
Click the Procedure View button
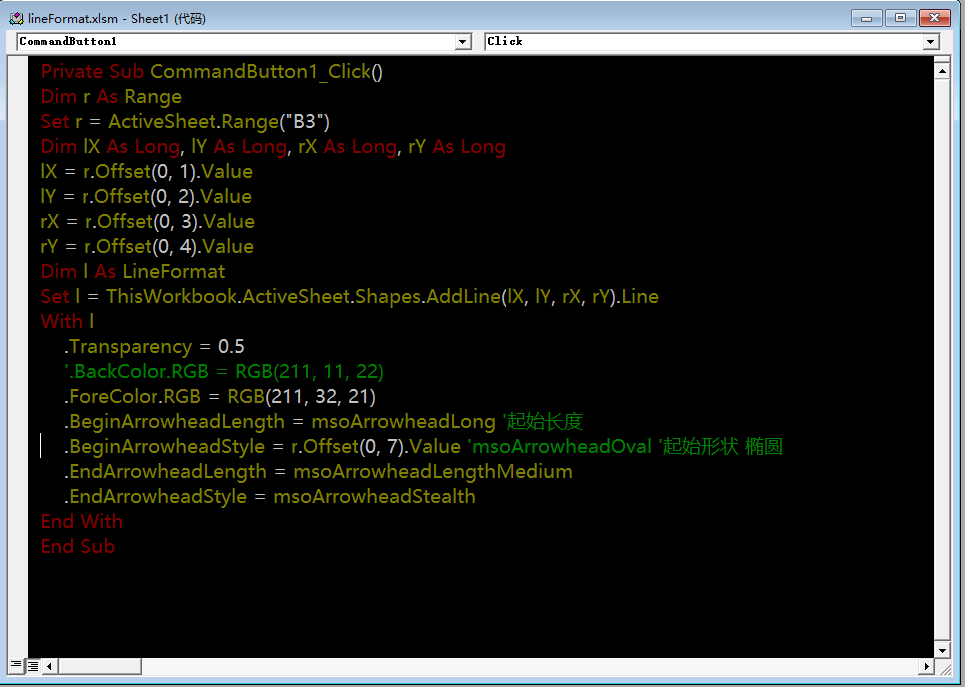pos(17,665)
